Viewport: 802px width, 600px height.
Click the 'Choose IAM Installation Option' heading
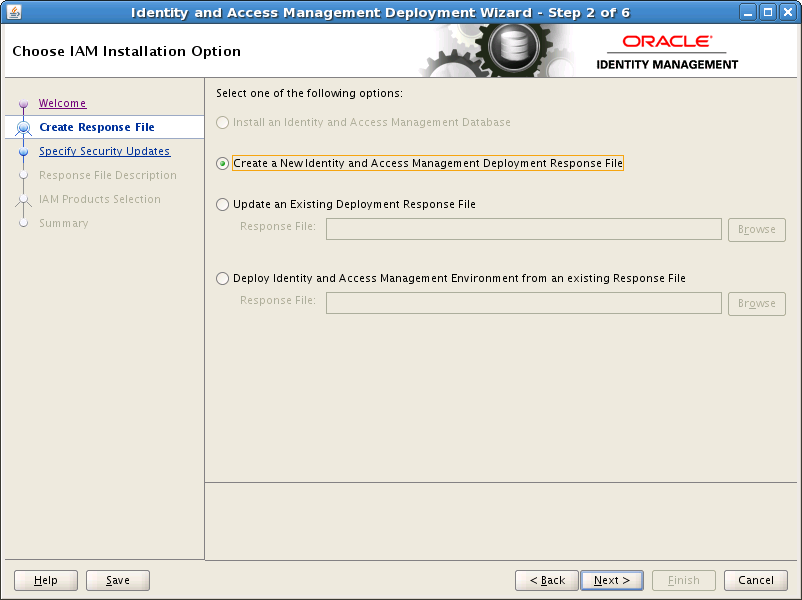[126, 51]
